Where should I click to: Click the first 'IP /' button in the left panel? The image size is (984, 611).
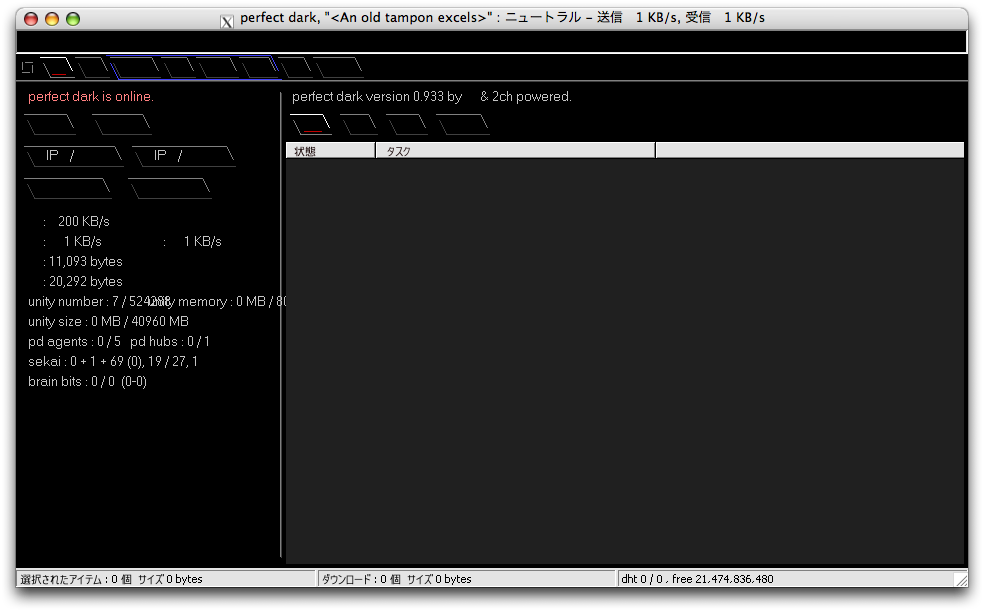coord(73,156)
